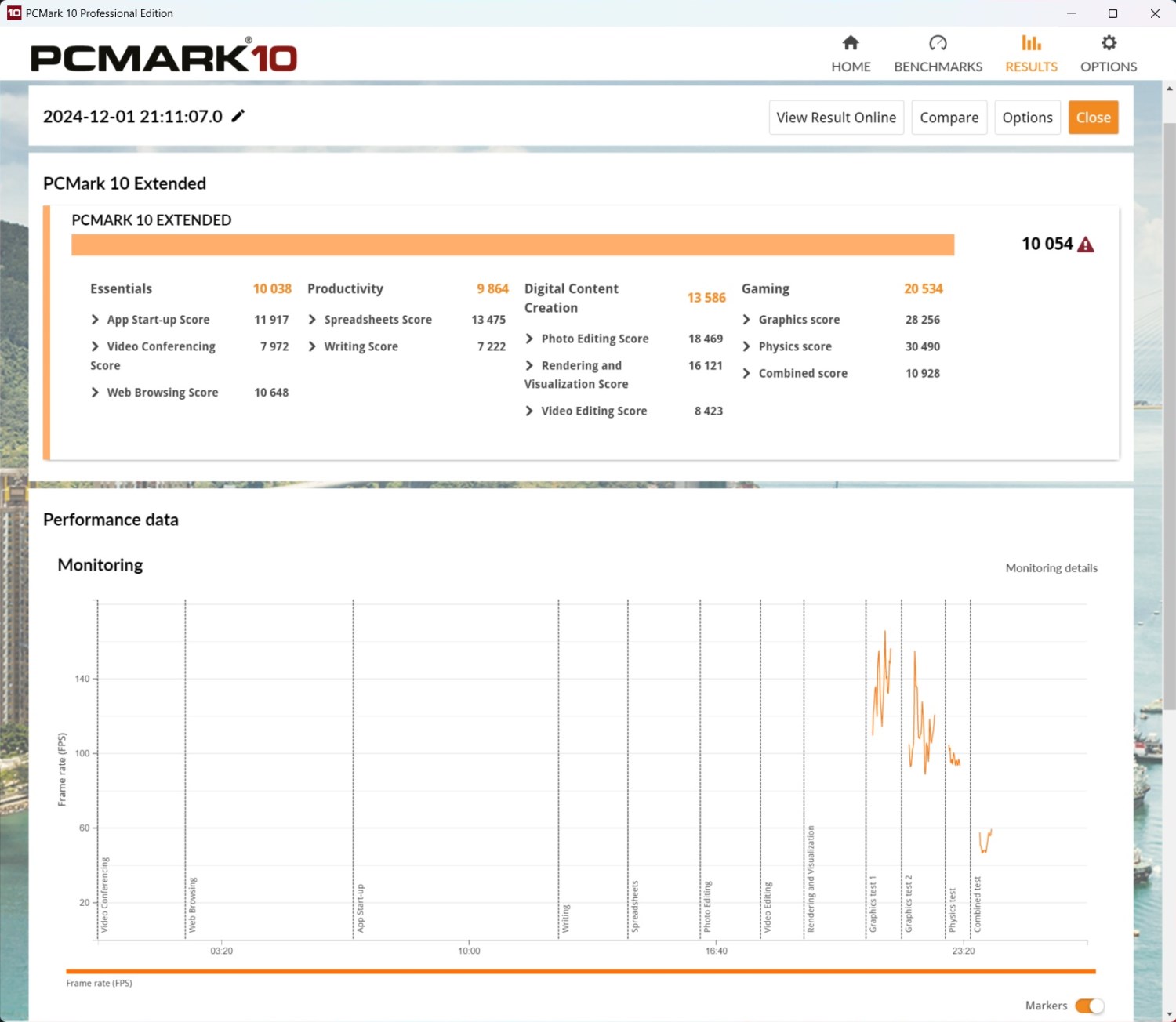
Task: Click the Video Editing chart marker
Action: (x=768, y=908)
